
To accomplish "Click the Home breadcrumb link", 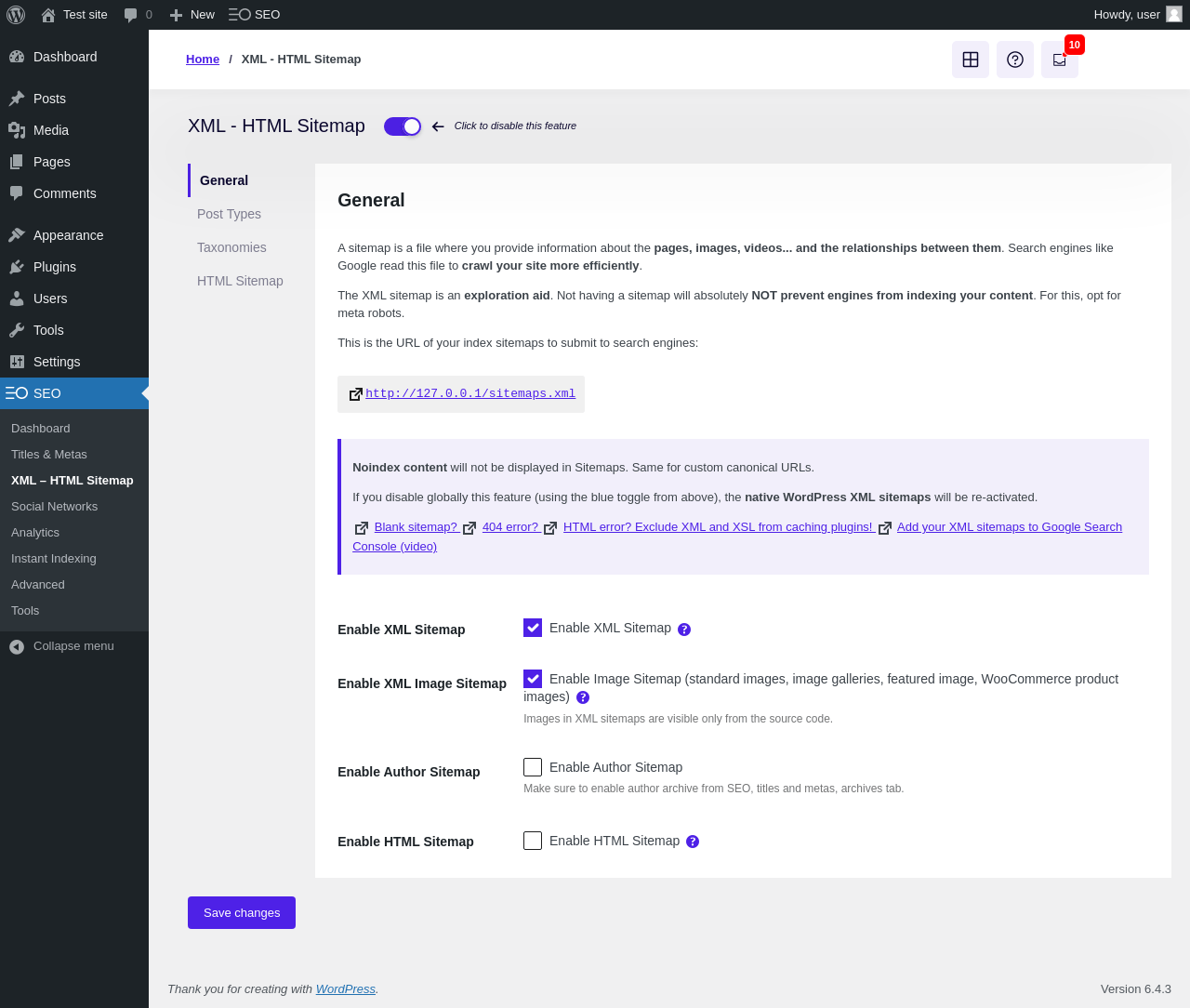I will tap(203, 60).
